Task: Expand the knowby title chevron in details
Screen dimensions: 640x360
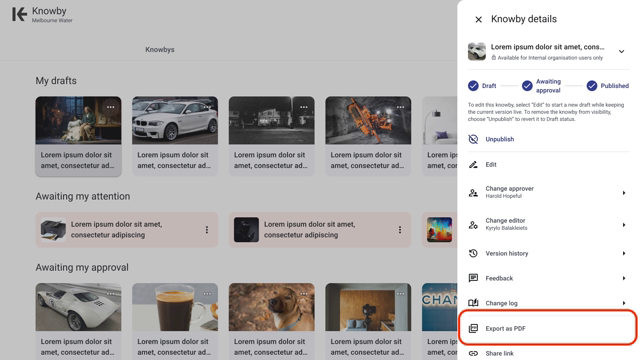Action: [x=621, y=51]
